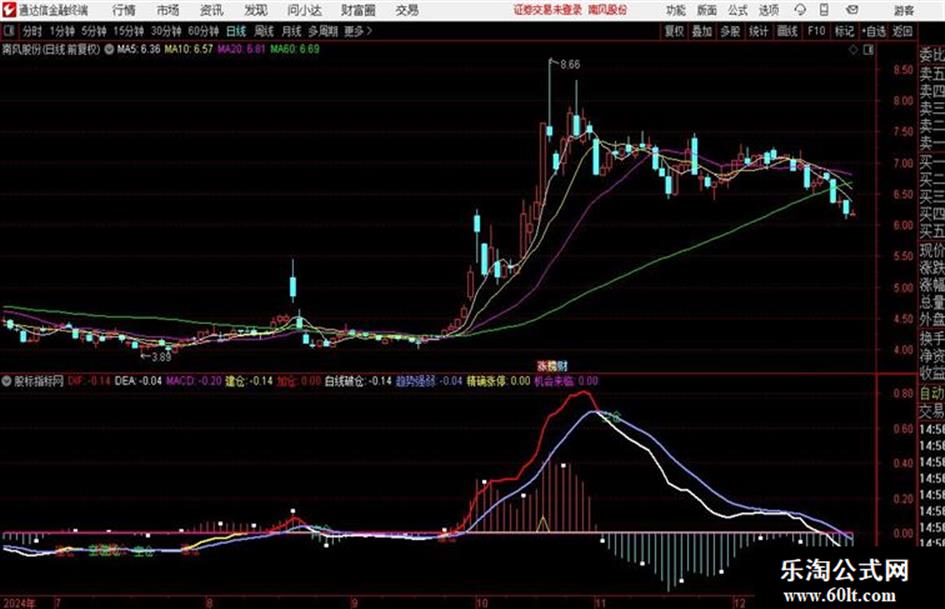Switch to the 分时 period tab

click(x=33, y=31)
